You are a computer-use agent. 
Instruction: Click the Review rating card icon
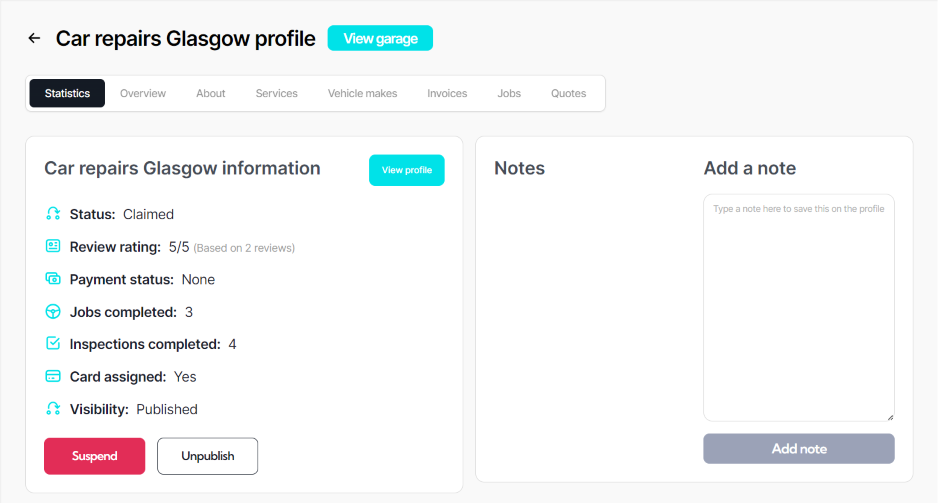click(x=53, y=246)
